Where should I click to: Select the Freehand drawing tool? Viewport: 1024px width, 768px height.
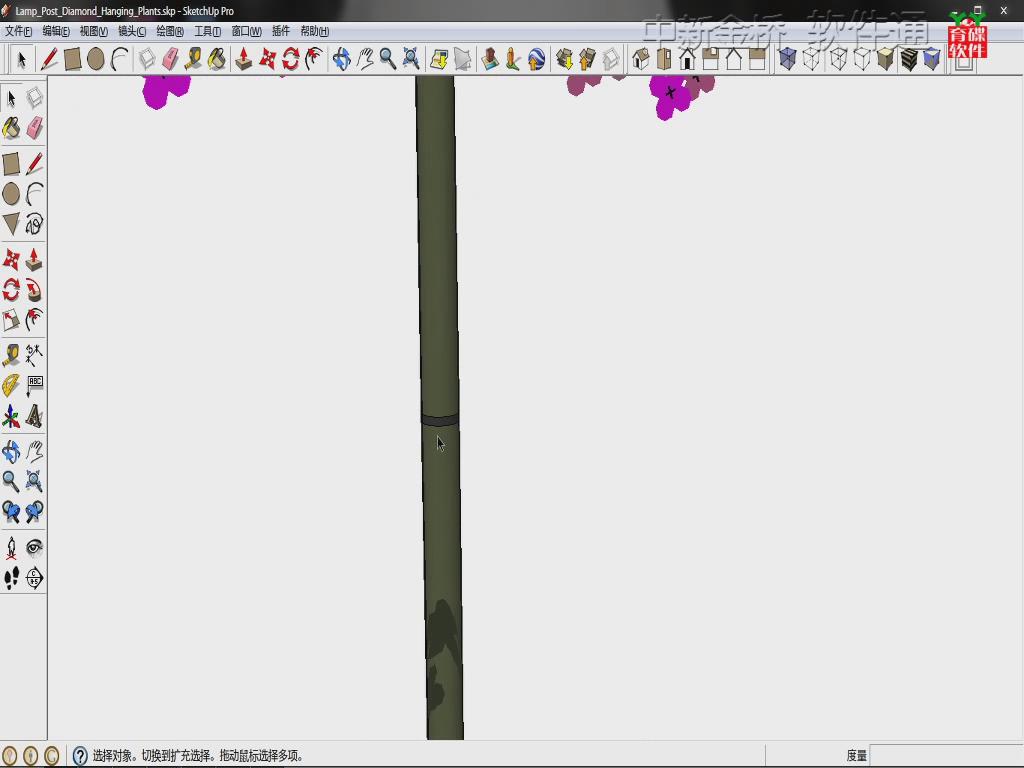(x=34, y=224)
